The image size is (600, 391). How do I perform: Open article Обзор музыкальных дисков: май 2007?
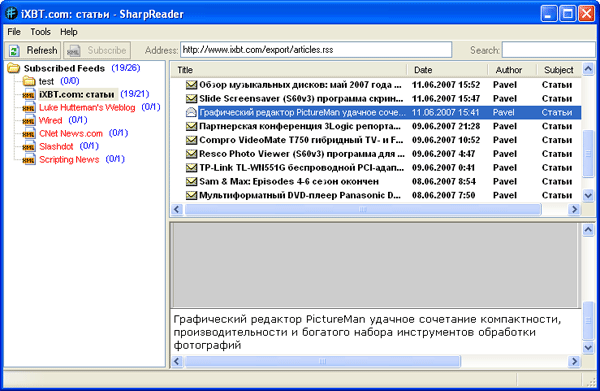click(300, 85)
